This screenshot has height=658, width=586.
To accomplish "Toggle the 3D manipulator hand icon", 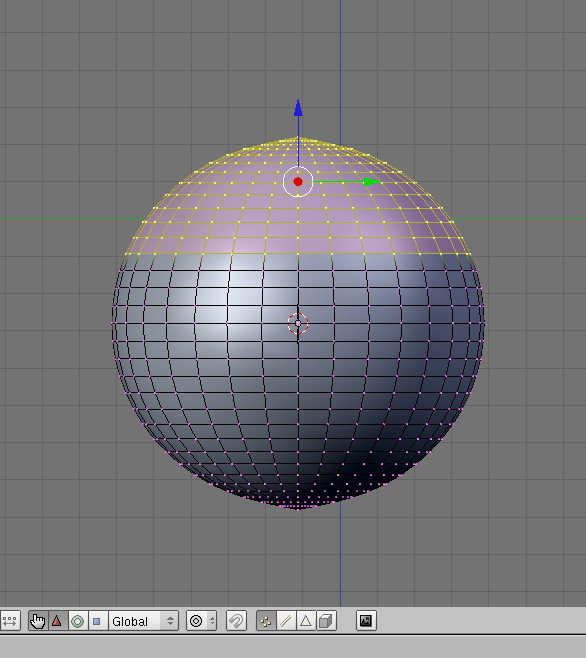I will 38,621.
